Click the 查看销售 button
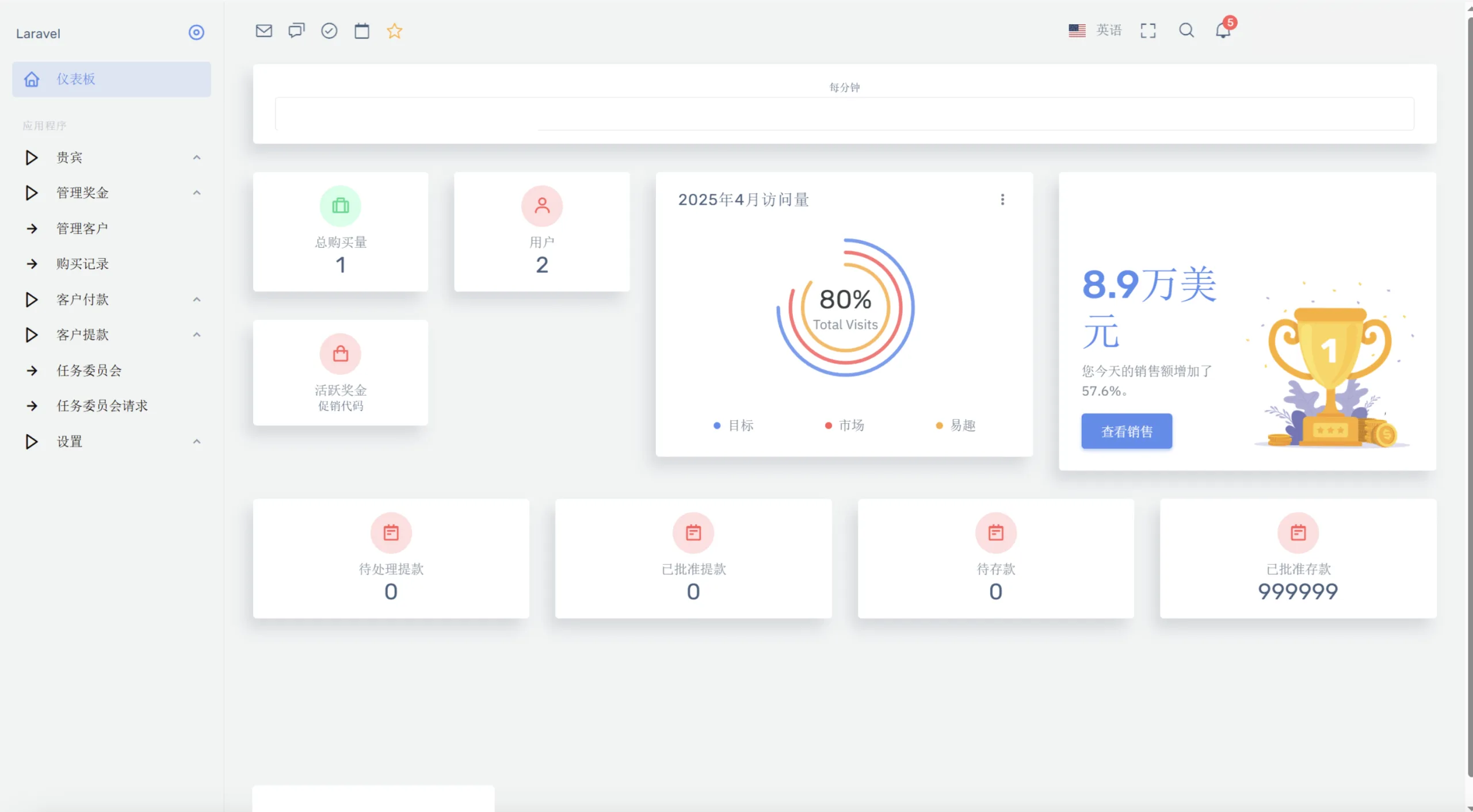This screenshot has height=812, width=1473. point(1126,431)
